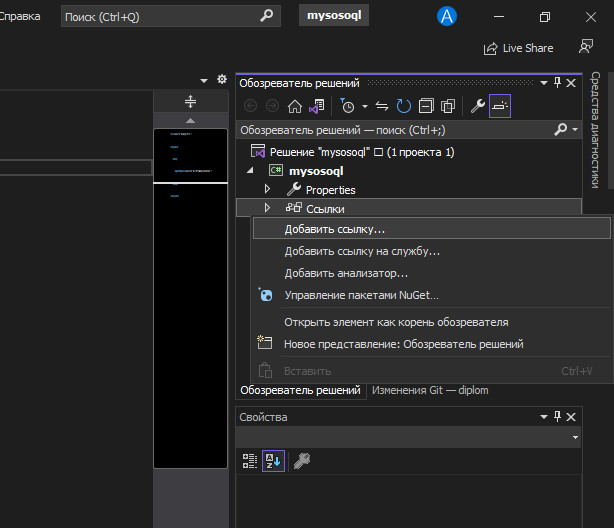Click the new view window icon in menu
This screenshot has height=528, width=614.
pyautogui.click(x=265, y=342)
